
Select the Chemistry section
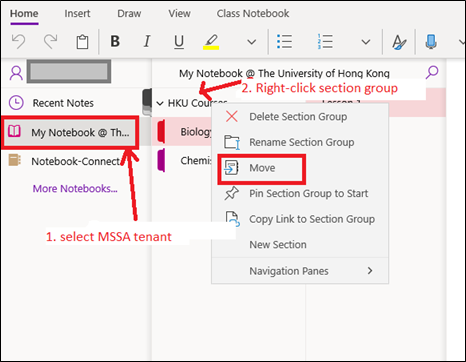[x=196, y=161]
